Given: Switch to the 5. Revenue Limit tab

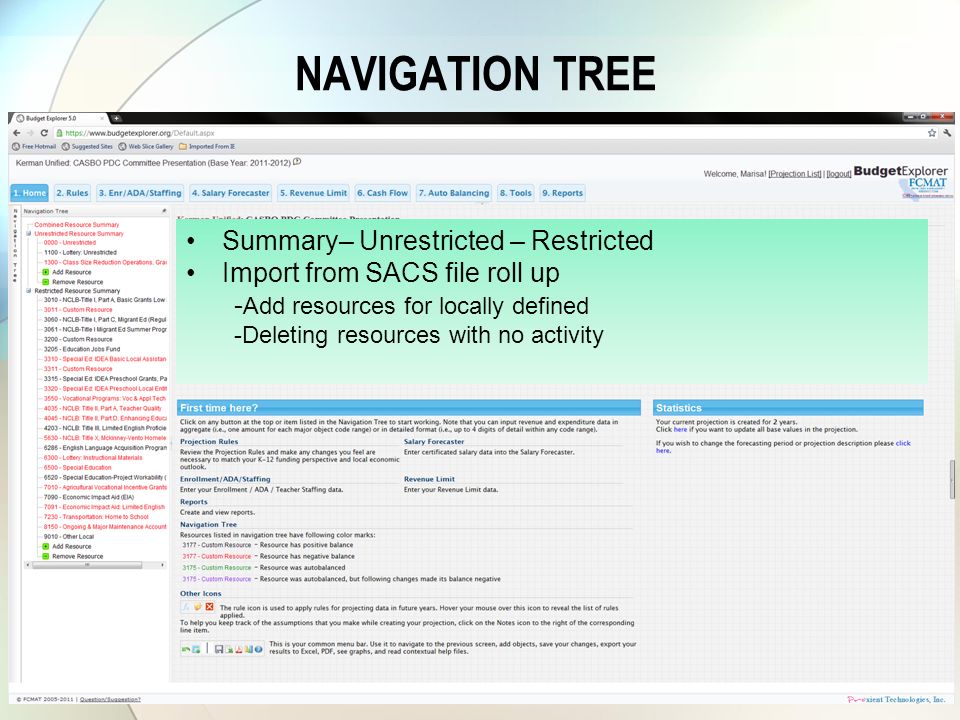Looking at the screenshot, I should coord(313,193).
